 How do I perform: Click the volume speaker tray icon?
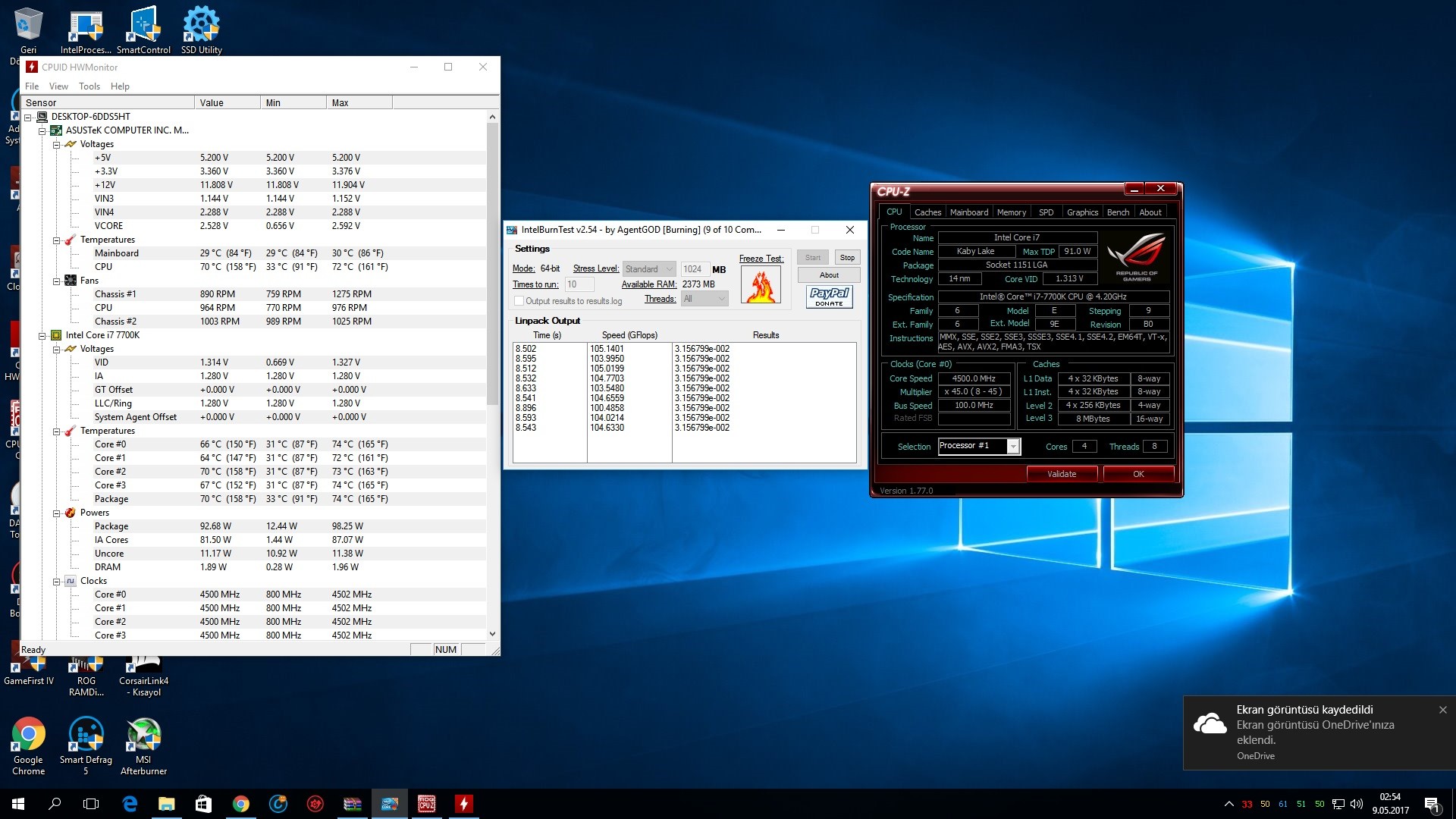point(1357,804)
